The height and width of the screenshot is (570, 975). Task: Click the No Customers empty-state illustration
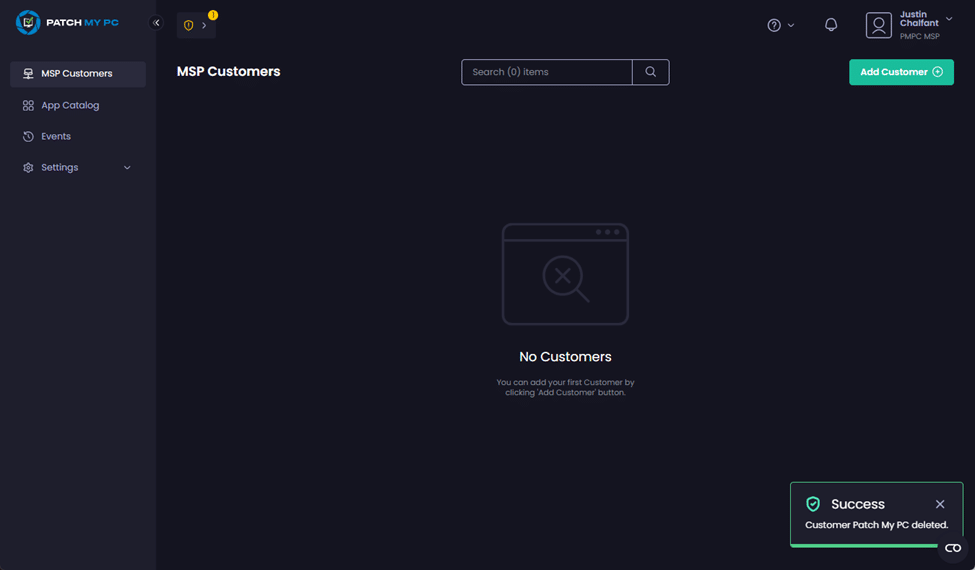(565, 274)
